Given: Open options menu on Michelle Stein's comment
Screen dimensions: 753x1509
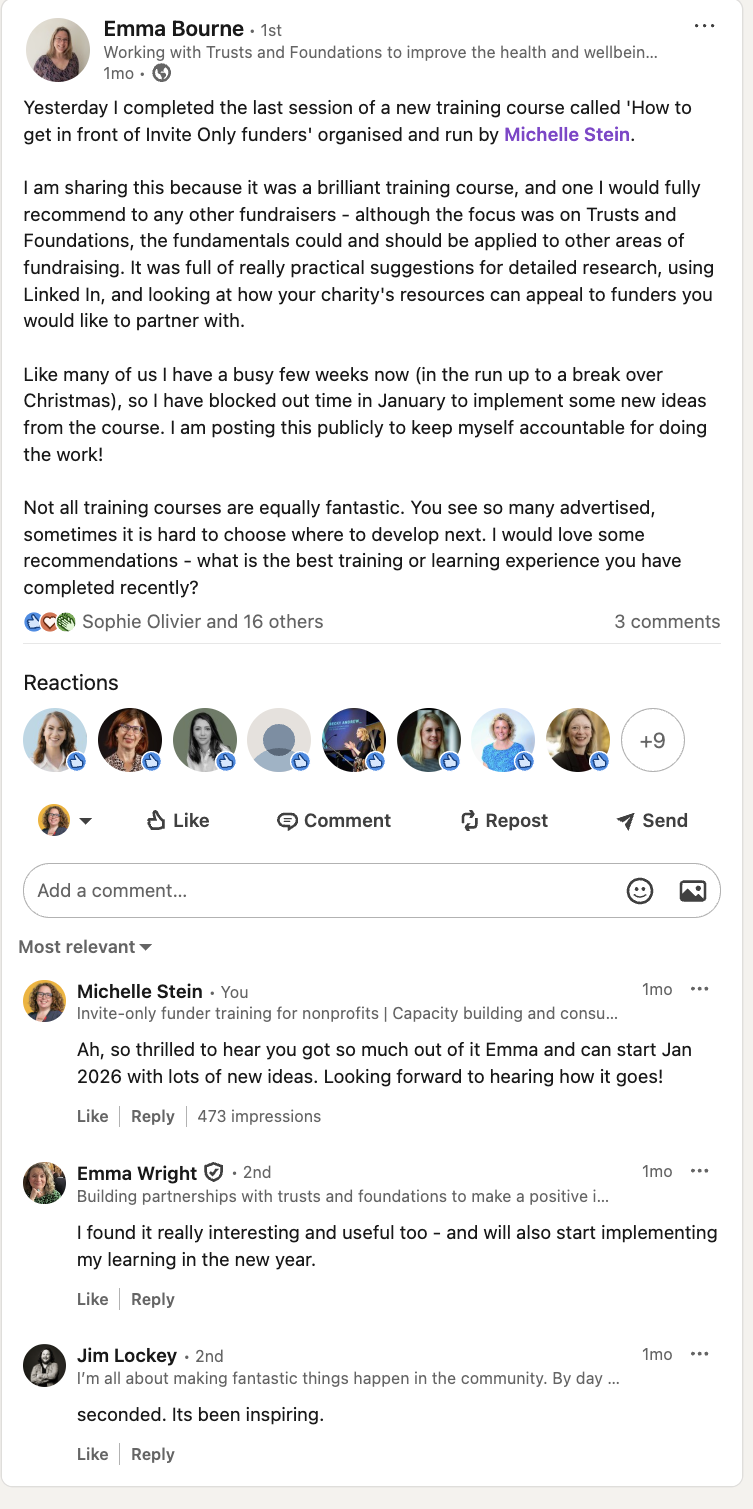Looking at the screenshot, I should 700,989.
